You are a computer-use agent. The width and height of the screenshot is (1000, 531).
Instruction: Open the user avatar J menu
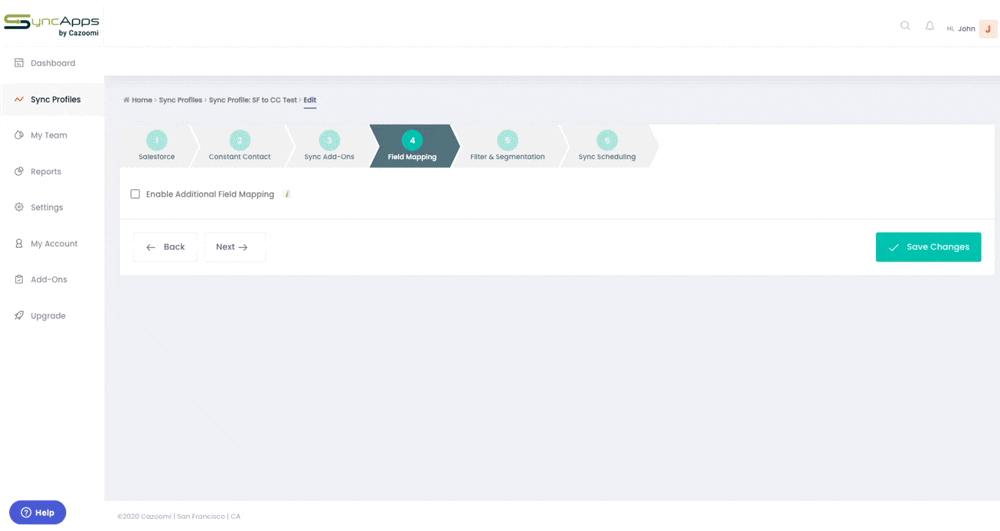point(988,29)
